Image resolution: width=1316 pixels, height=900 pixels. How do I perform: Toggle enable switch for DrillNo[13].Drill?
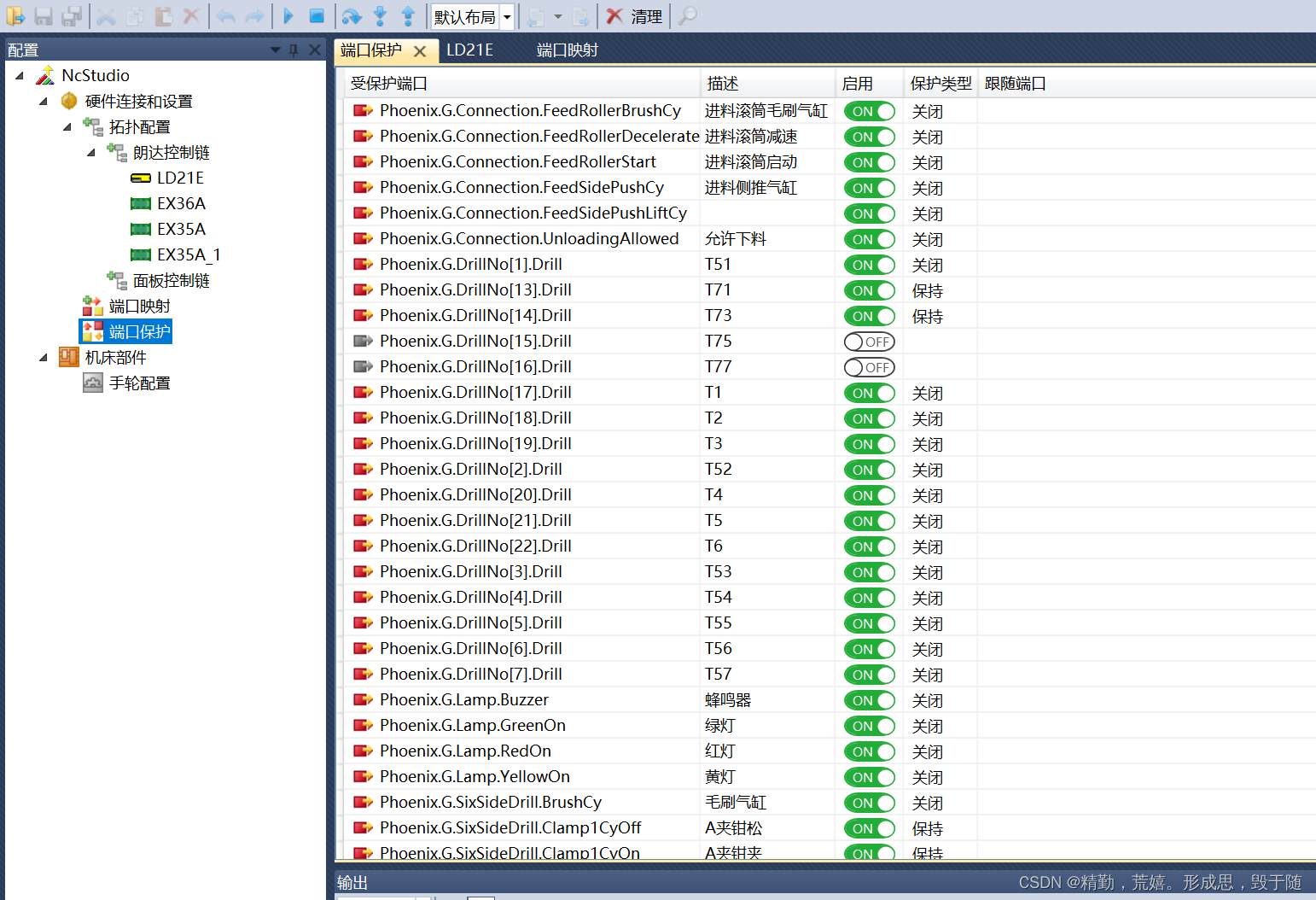(x=869, y=290)
